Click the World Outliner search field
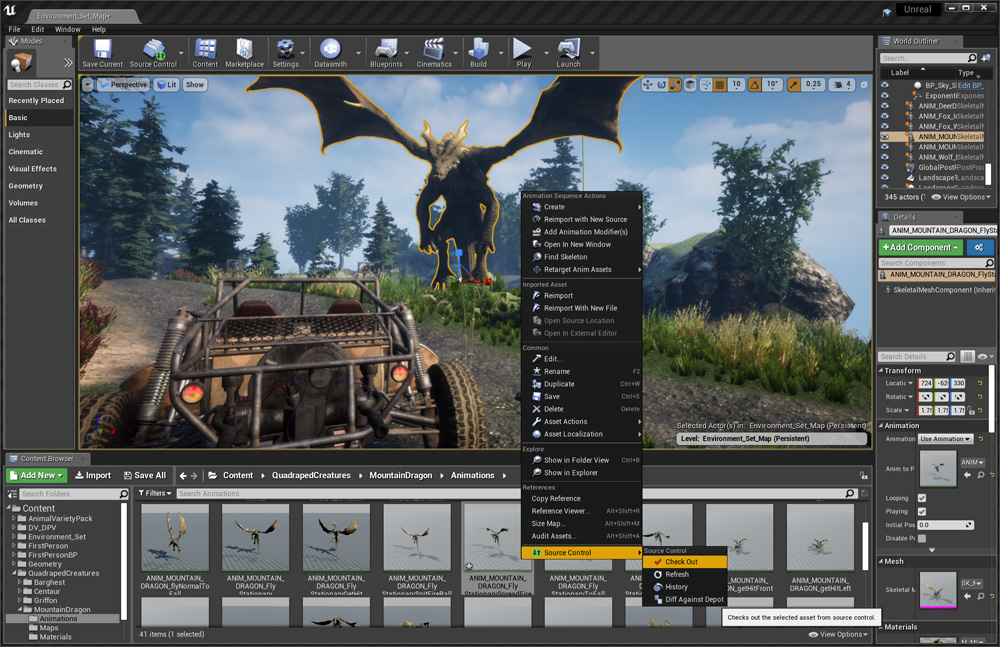The width and height of the screenshot is (1000, 647). point(929,58)
